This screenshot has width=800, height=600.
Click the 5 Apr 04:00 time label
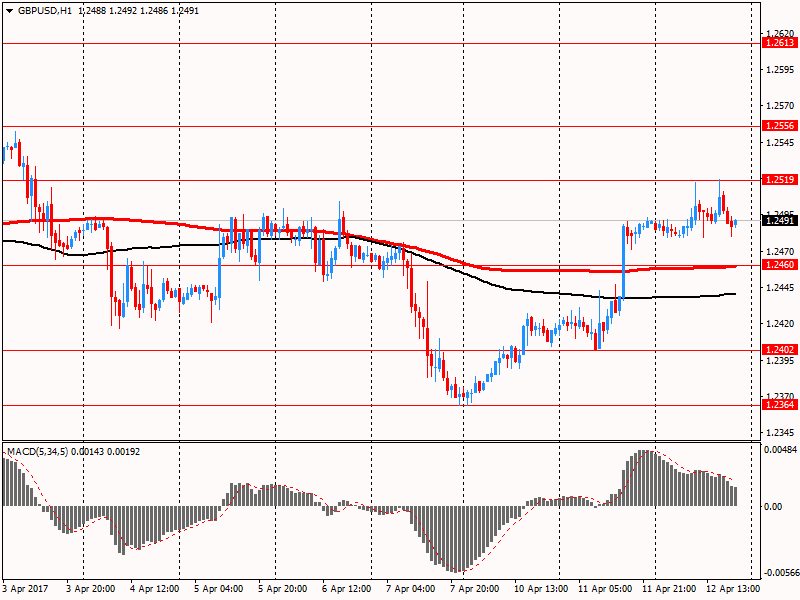click(x=219, y=589)
